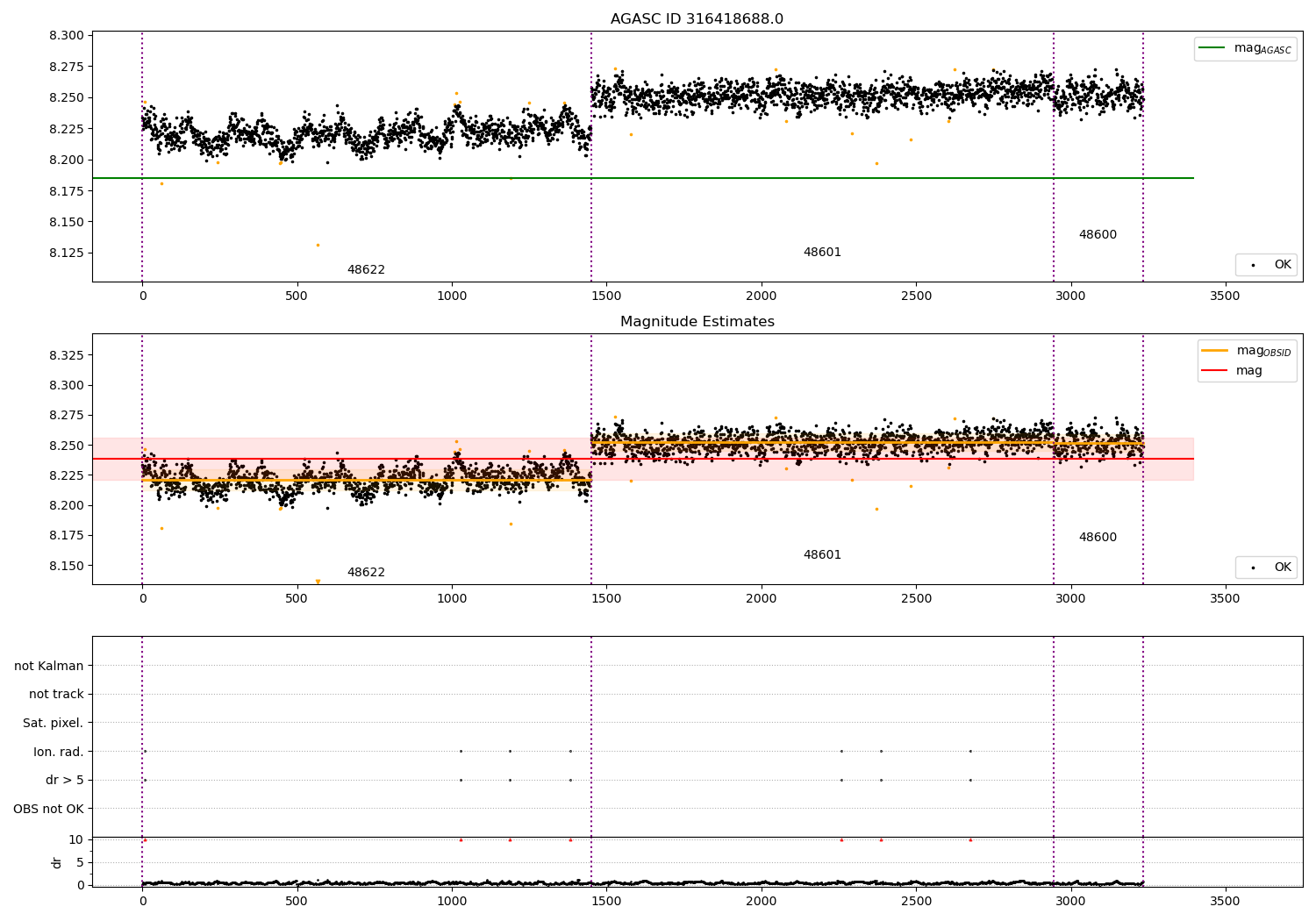Click the 8.175 tick label on top plot
This screenshot has height=921, width=1316.
pyautogui.click(x=66, y=191)
